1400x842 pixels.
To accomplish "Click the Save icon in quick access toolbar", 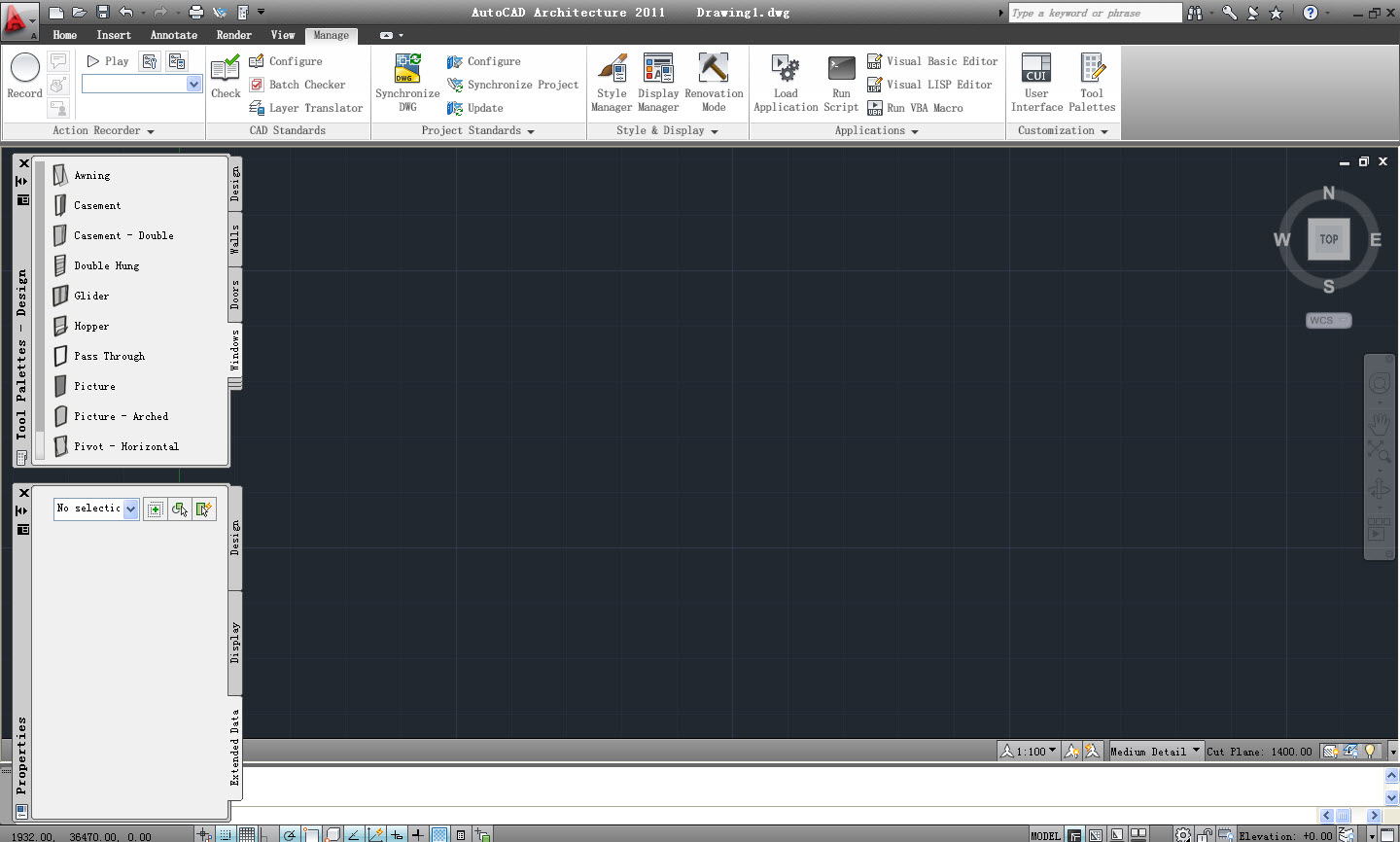I will tap(102, 13).
